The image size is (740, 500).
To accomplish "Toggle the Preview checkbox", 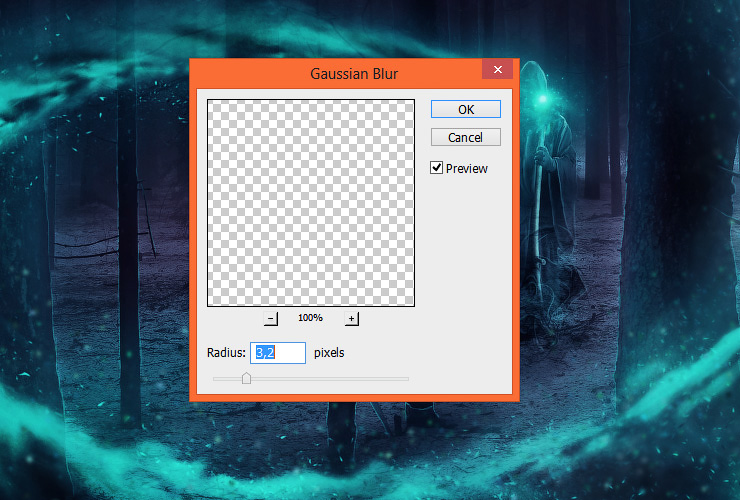I will tap(437, 168).
